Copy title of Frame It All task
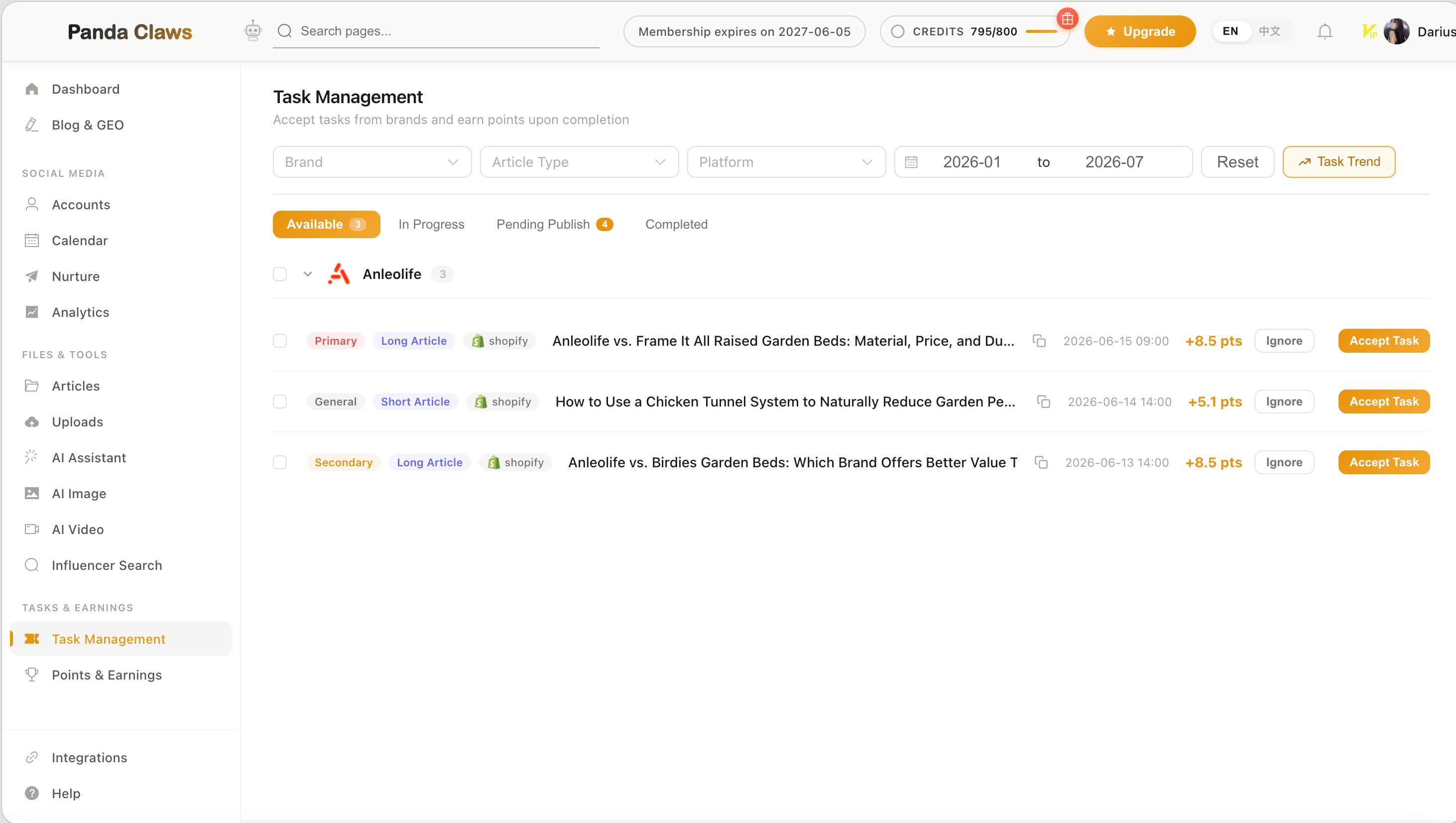 [x=1039, y=341]
